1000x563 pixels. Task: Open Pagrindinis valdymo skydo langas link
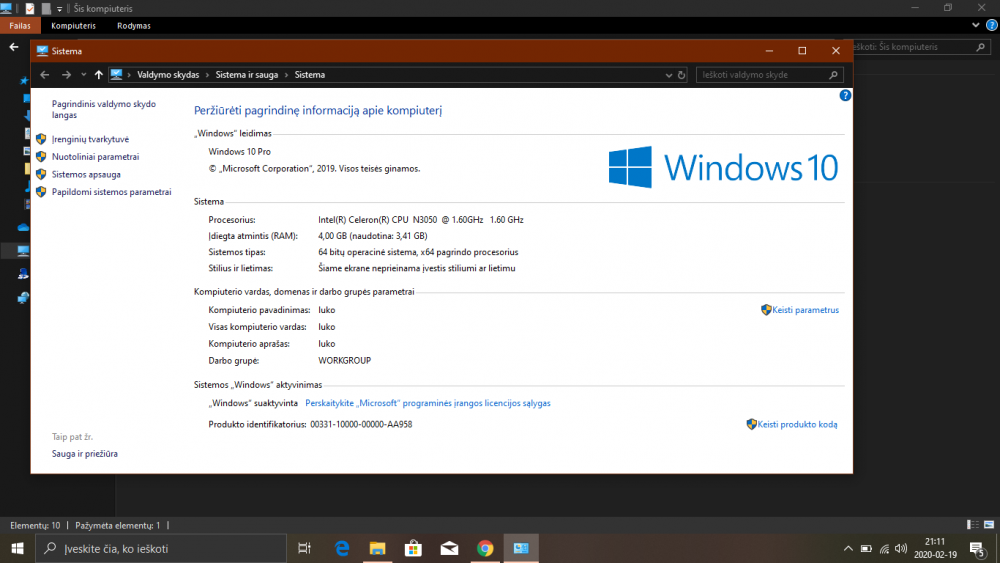pyautogui.click(x=103, y=110)
